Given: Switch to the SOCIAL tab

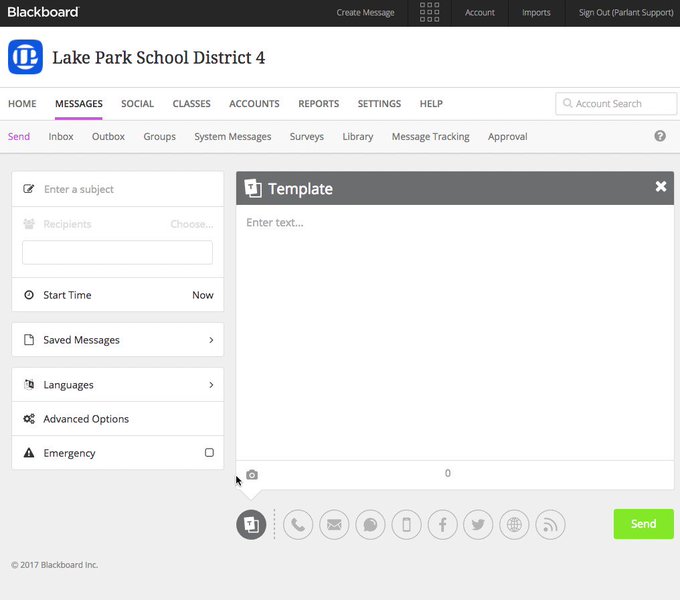Looking at the screenshot, I should click(137, 104).
